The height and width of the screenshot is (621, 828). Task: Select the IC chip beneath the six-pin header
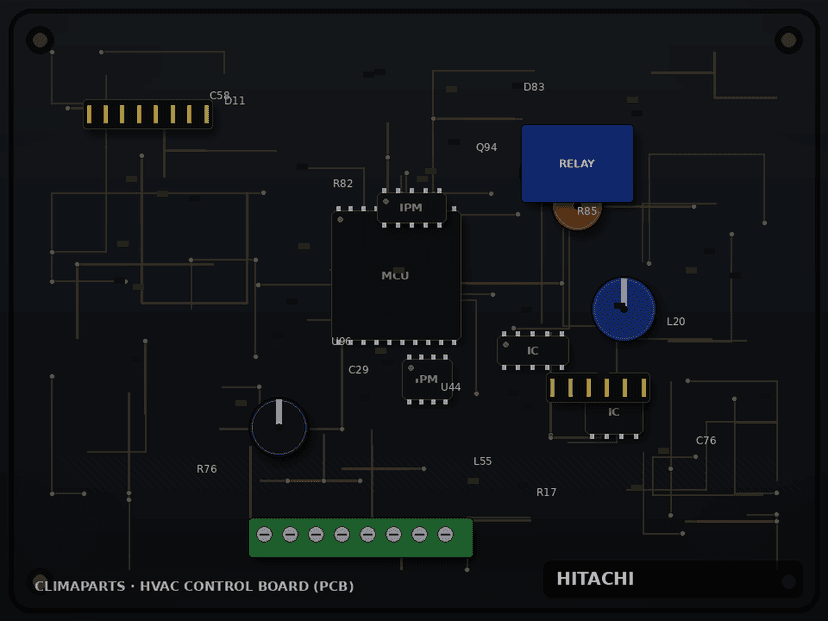point(614,417)
